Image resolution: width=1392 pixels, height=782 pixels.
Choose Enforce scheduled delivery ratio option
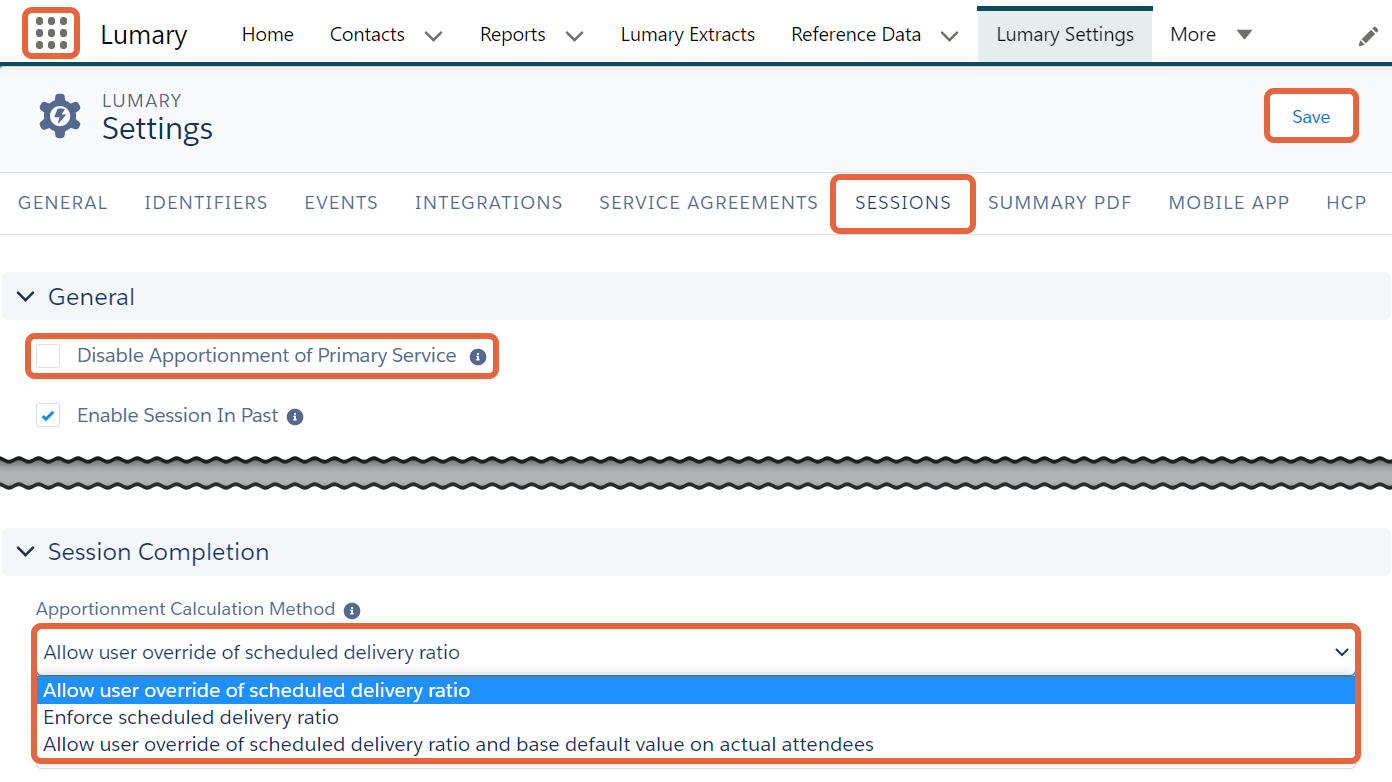pos(696,718)
